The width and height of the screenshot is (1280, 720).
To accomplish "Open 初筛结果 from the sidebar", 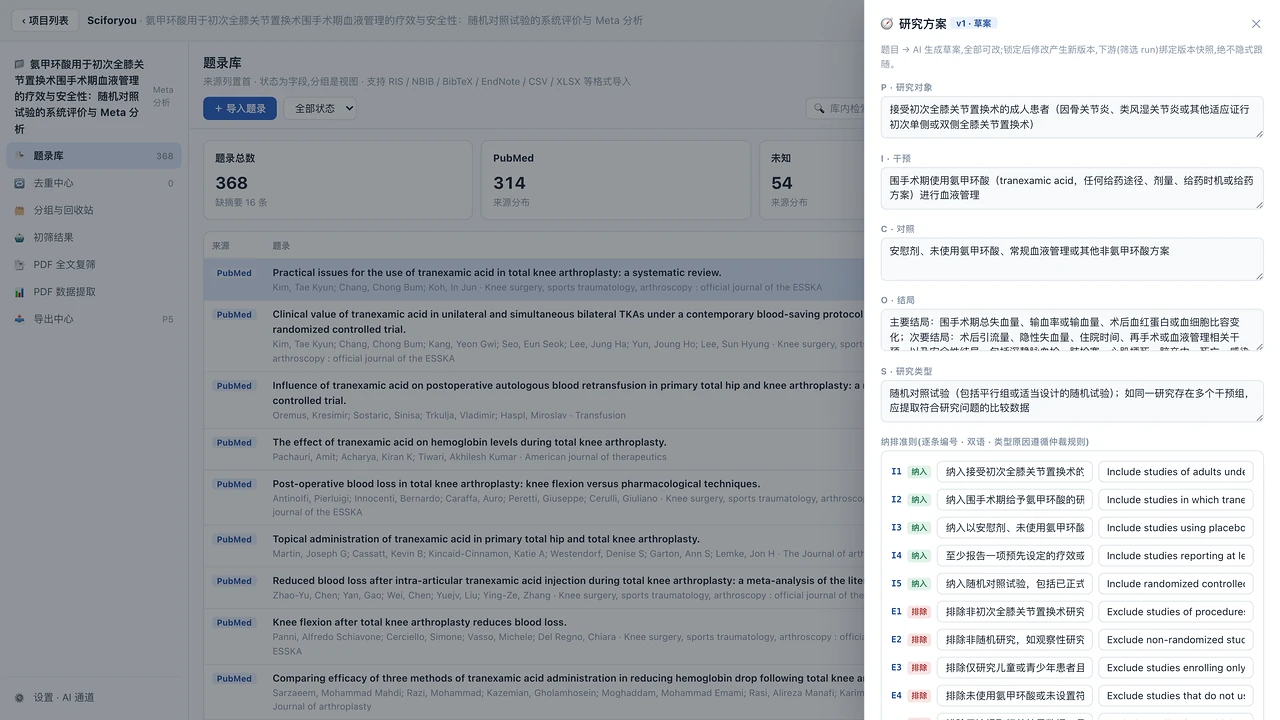I will pyautogui.click(x=93, y=237).
